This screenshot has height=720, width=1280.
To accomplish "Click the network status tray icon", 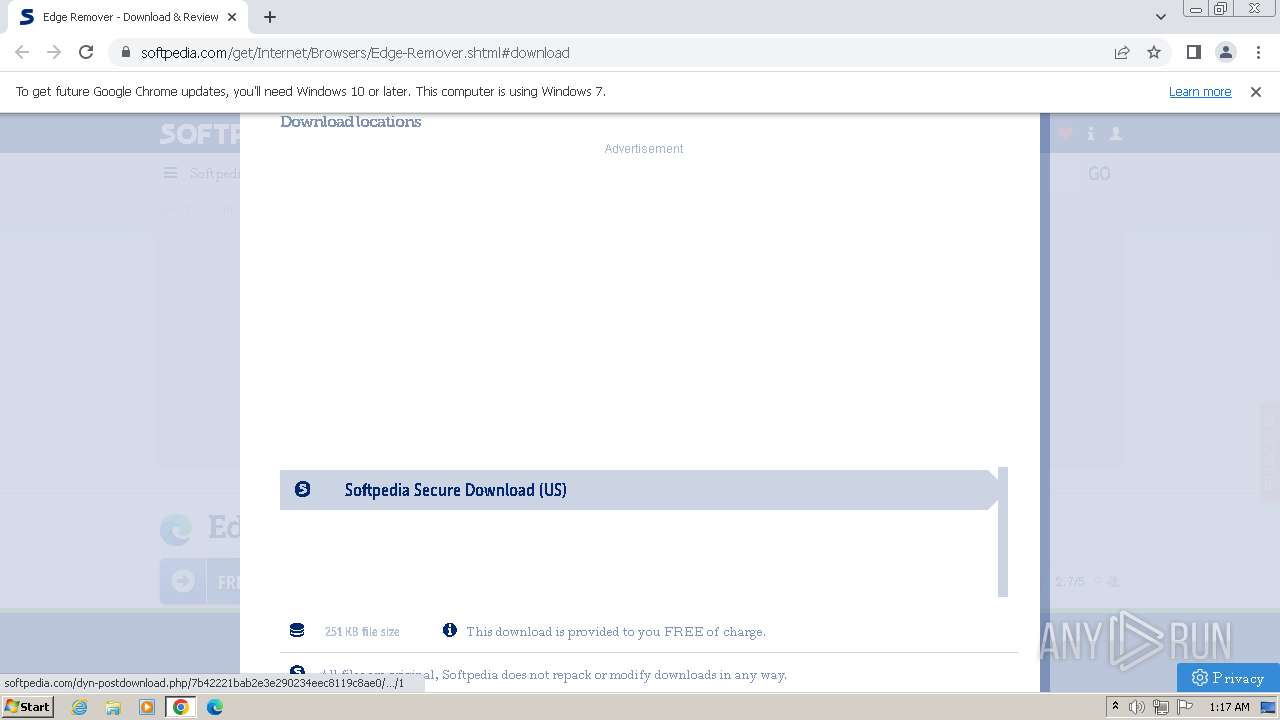I will [x=1161, y=707].
